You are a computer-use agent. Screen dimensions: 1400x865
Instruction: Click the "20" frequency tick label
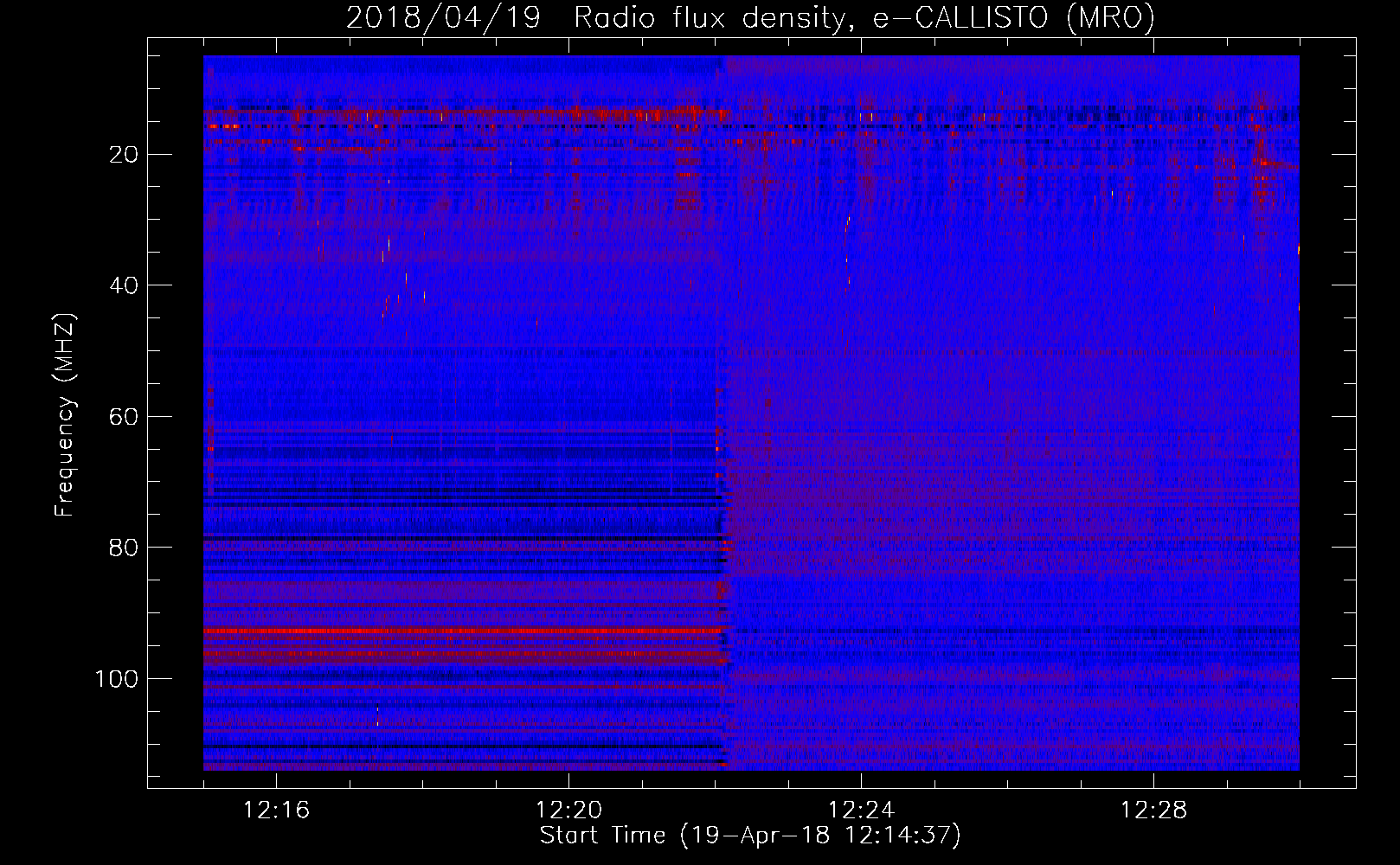(125, 155)
